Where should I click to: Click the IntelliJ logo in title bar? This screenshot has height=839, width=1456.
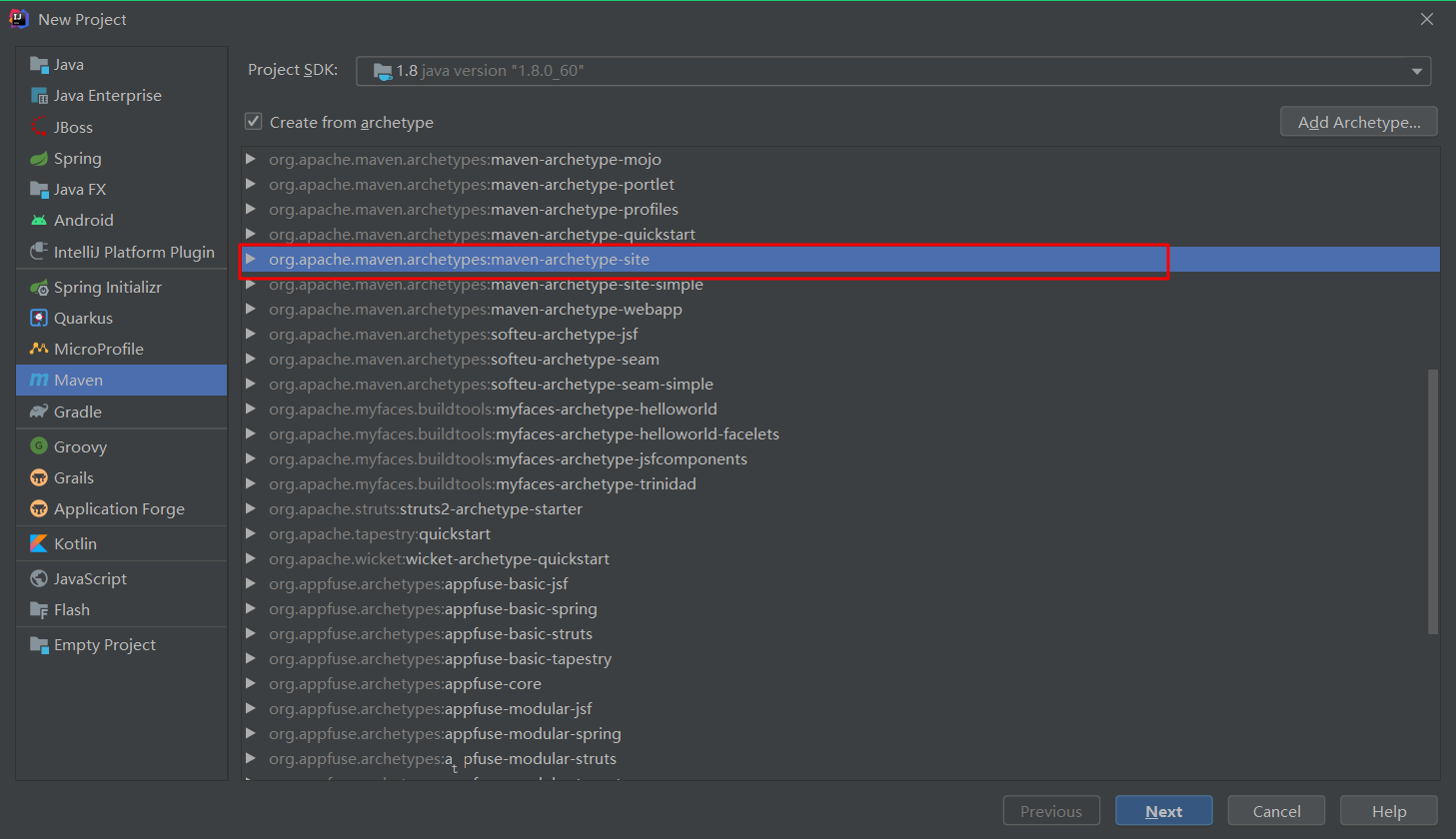coord(19,19)
